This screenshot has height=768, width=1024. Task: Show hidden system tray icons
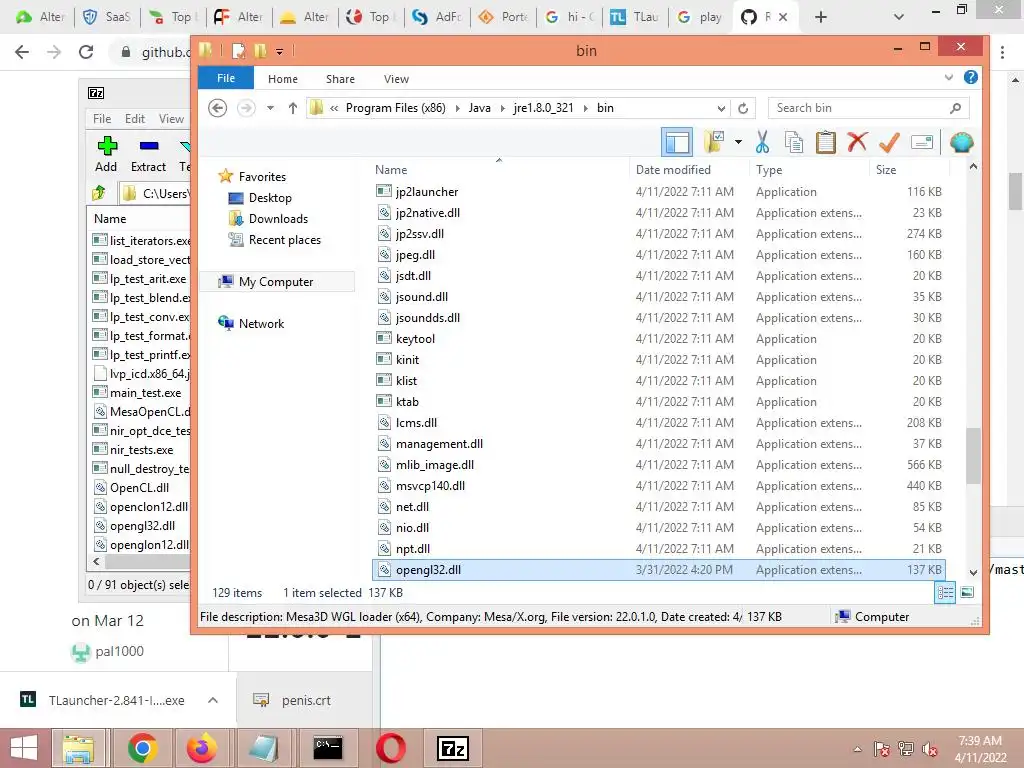[857, 749]
